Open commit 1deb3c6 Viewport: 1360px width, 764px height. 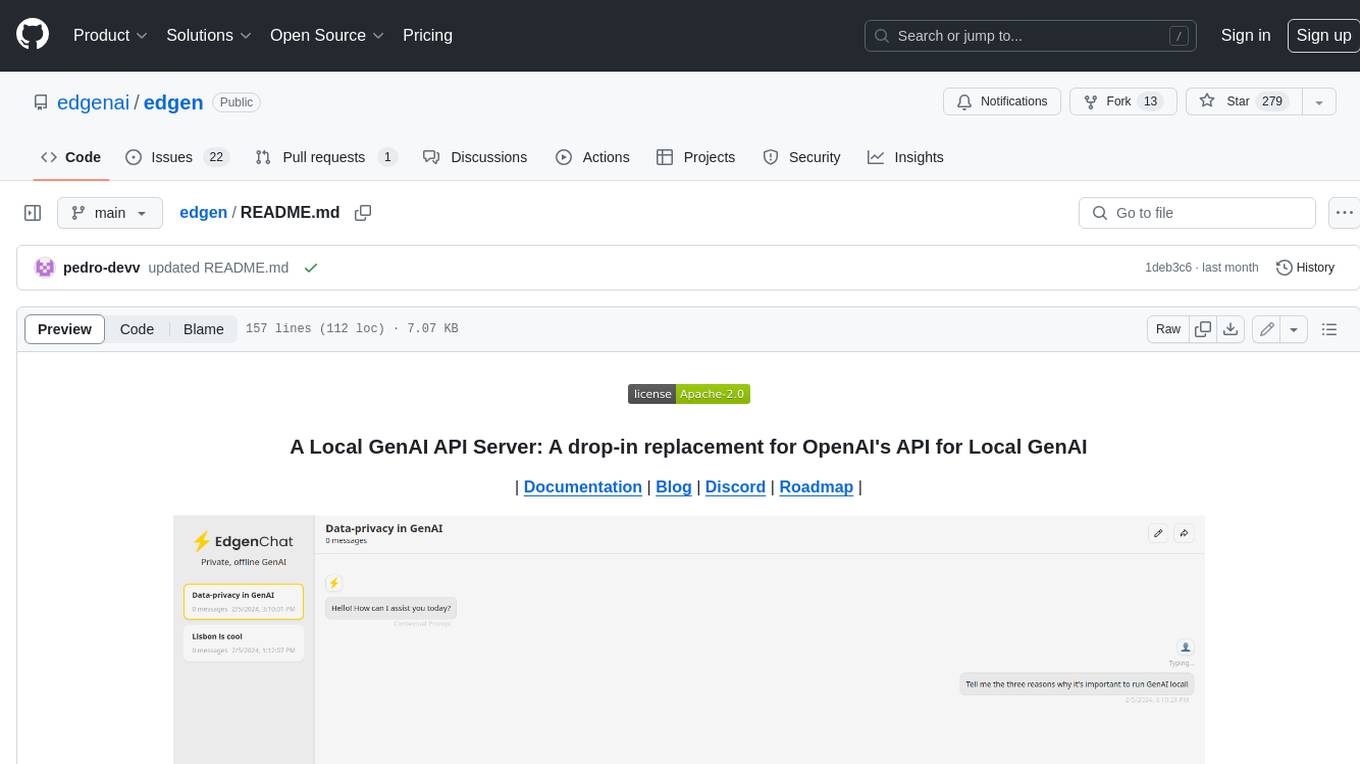point(1168,268)
